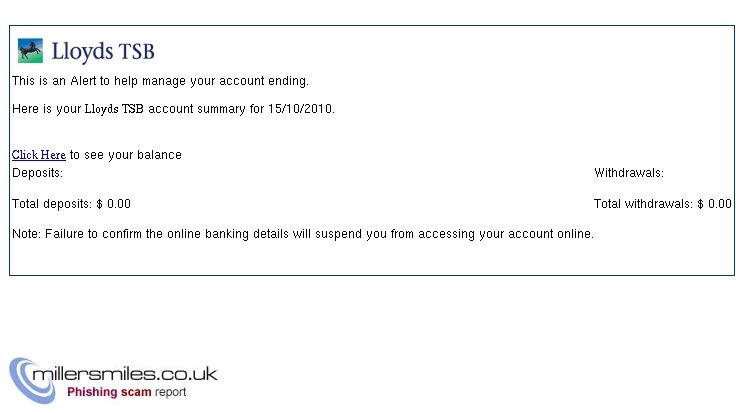Image resolution: width=736 pixels, height=413 pixels.
Task: Click the 'Total deposits: $ 0.00' line
Action: click(71, 204)
